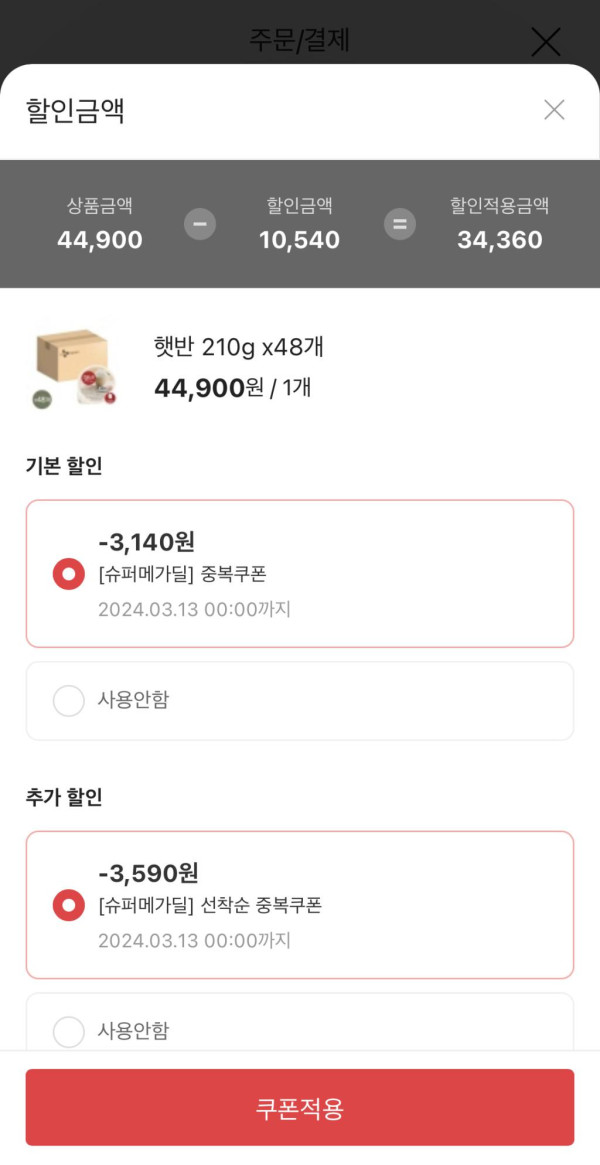The height and width of the screenshot is (1165, 600).
Task: Tap the 할인적용금액 34,360 total
Action: [500, 240]
